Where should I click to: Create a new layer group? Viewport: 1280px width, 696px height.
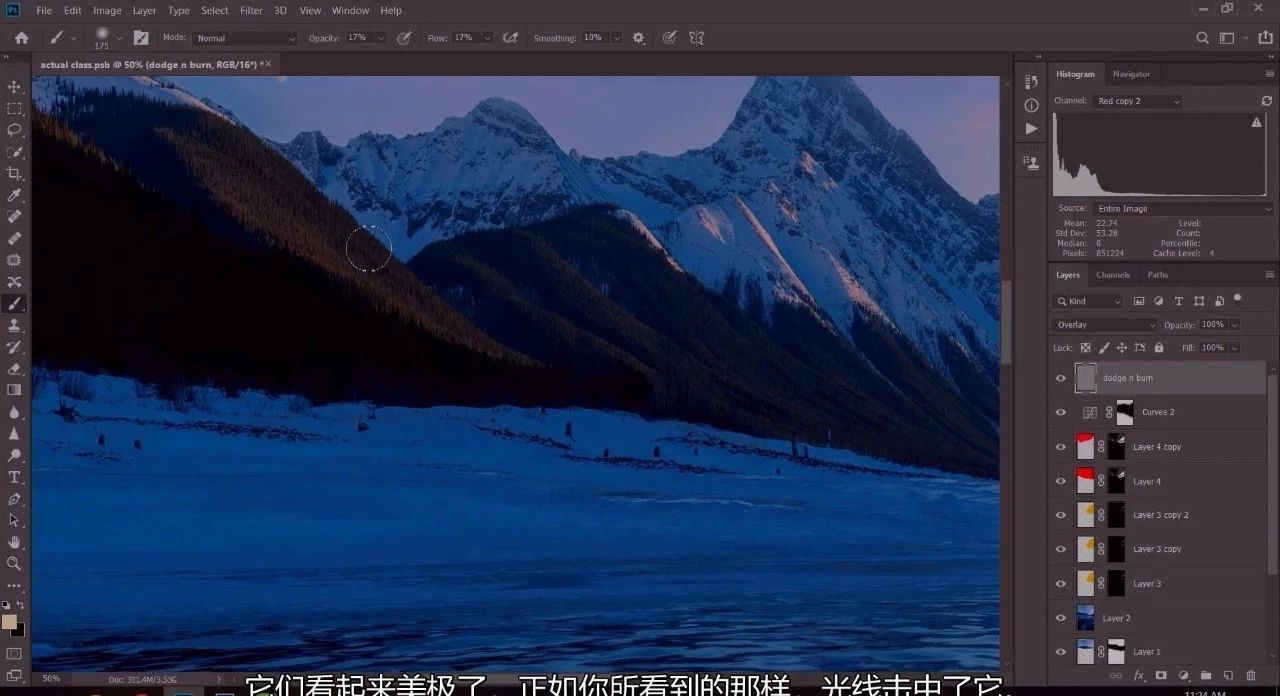[x=1206, y=676]
